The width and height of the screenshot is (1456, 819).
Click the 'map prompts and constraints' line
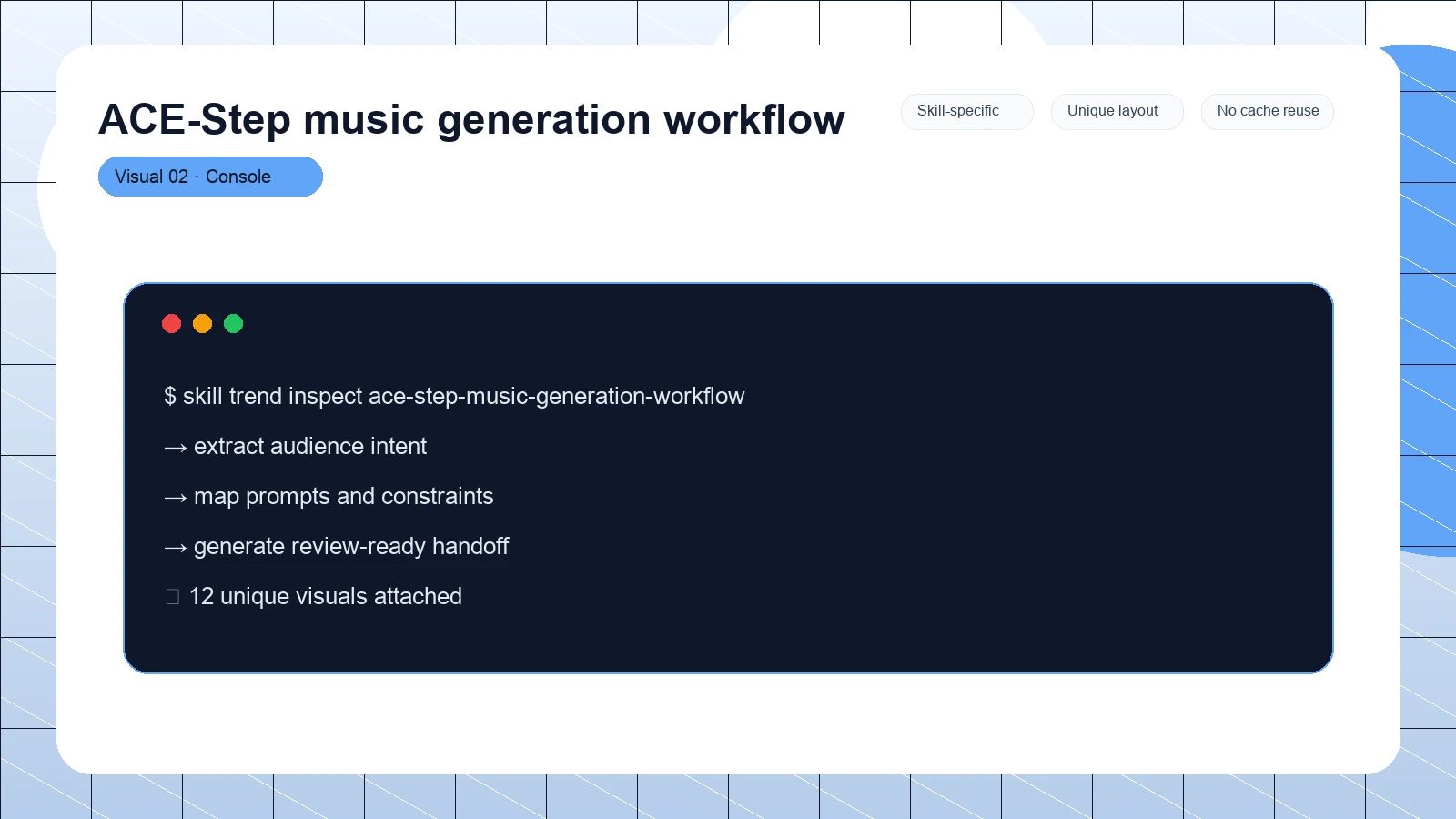[329, 496]
